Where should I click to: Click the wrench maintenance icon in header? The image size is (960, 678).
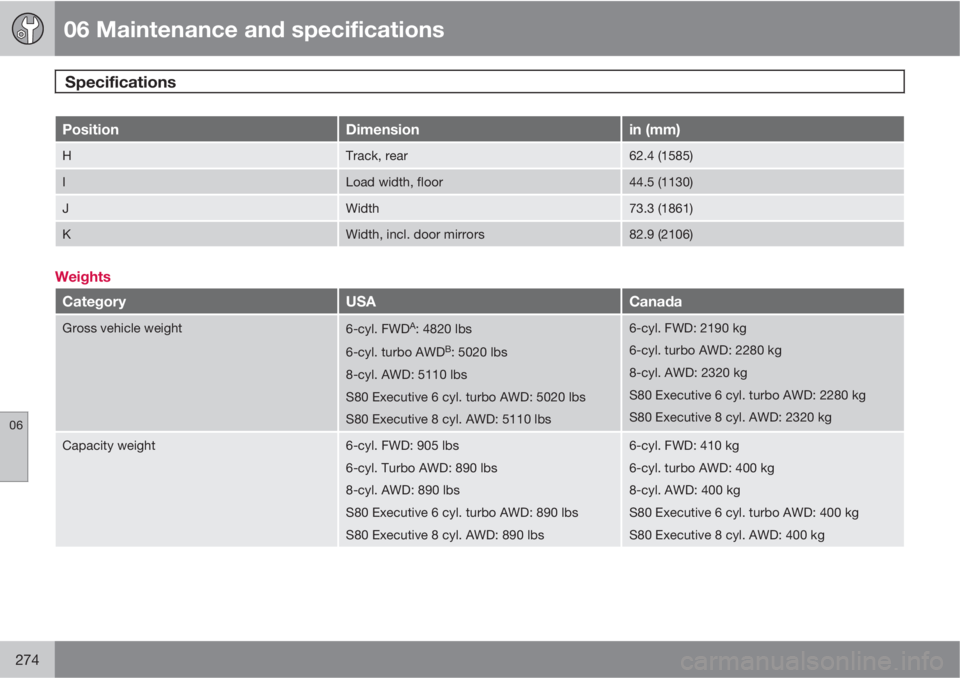(28, 28)
